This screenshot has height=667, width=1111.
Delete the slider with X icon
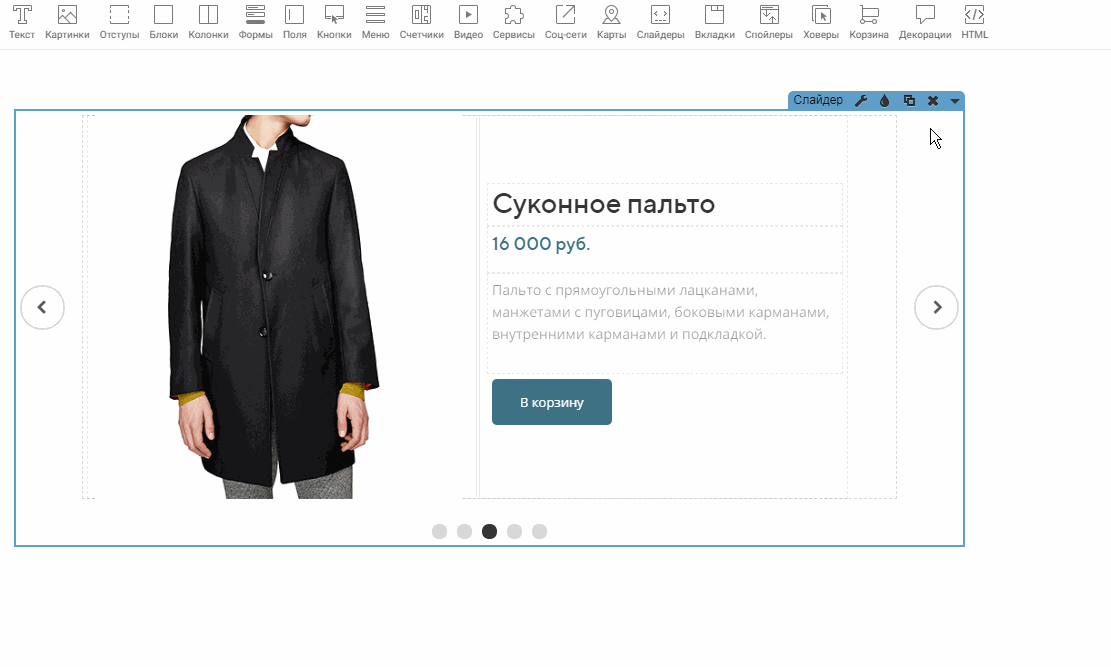pyautogui.click(x=933, y=101)
